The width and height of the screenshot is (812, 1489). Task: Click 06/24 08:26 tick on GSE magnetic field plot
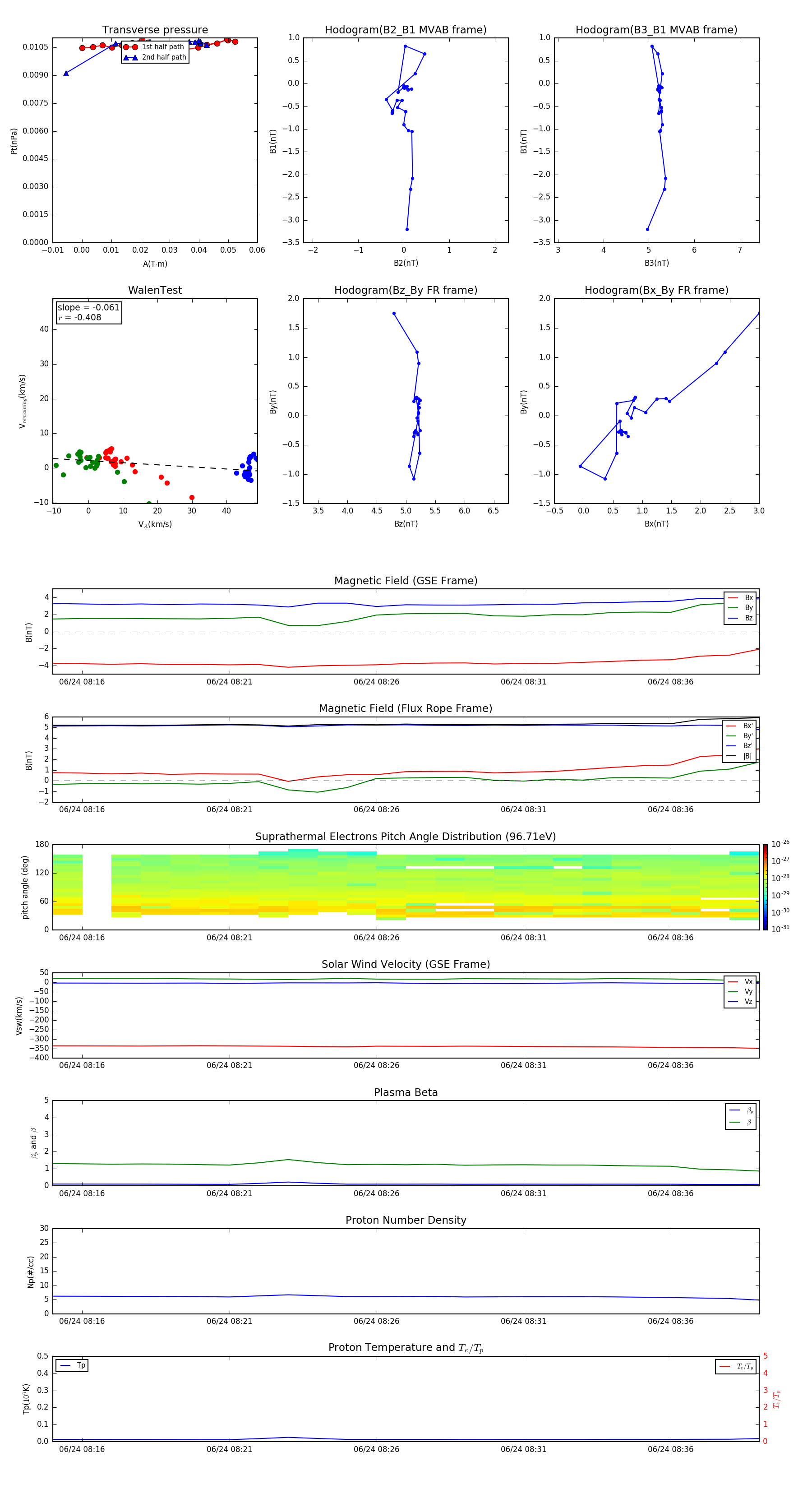[x=376, y=682]
